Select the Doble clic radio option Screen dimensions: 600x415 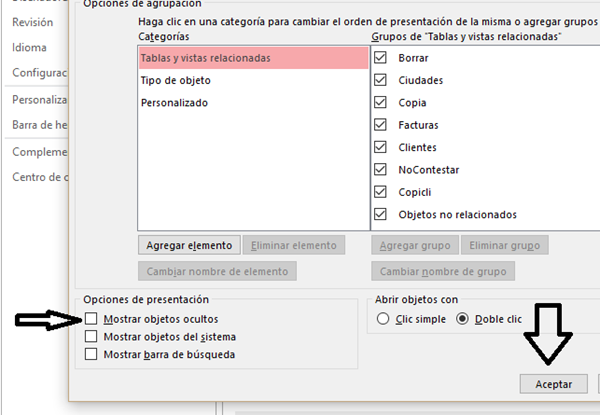pyautogui.click(x=462, y=319)
